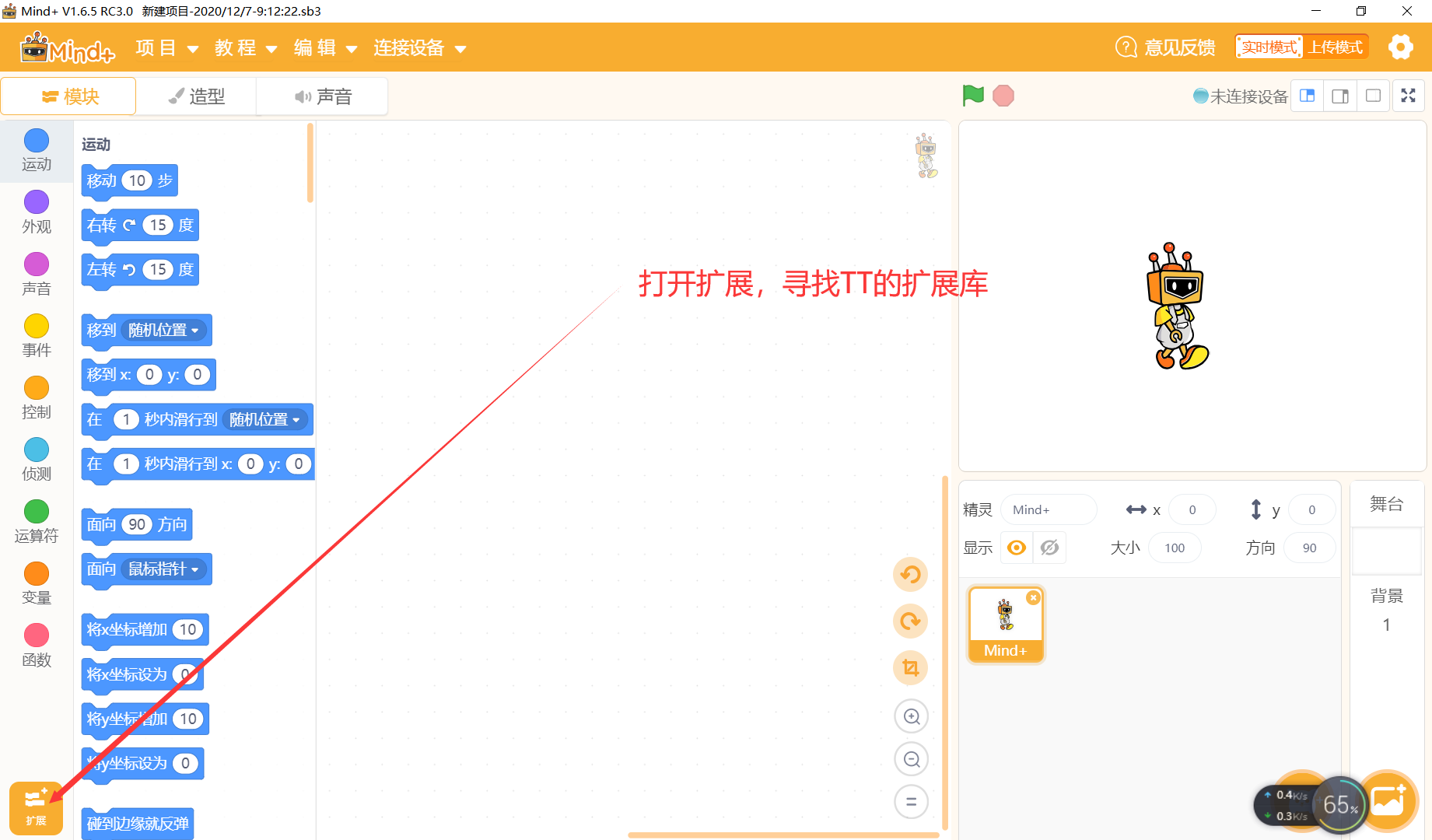
Task: Click the red stop icon
Action: click(1003, 96)
